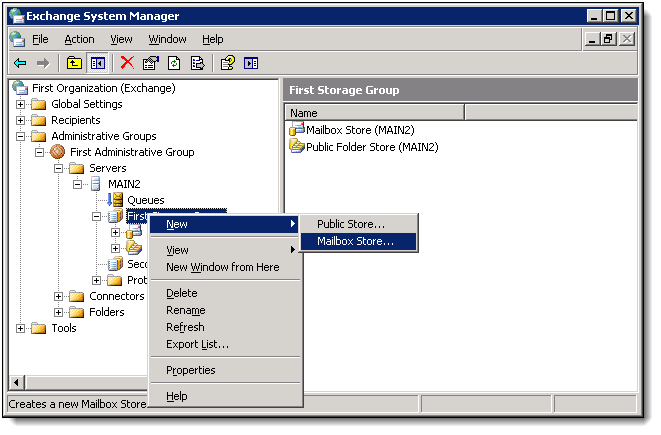The height and width of the screenshot is (435, 661).
Task: Select the Connectors tree item
Action: [116, 296]
